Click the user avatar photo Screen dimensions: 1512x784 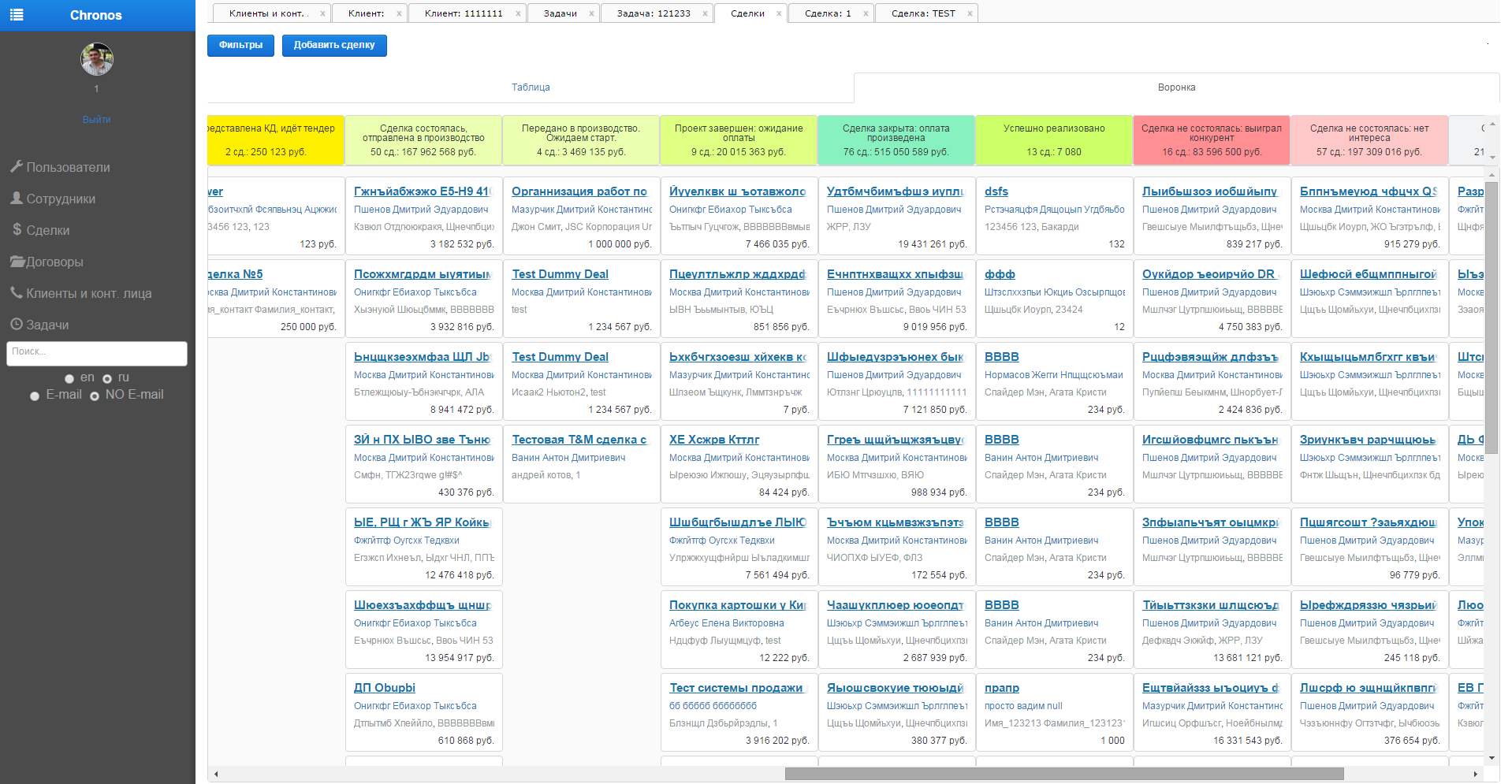97,59
